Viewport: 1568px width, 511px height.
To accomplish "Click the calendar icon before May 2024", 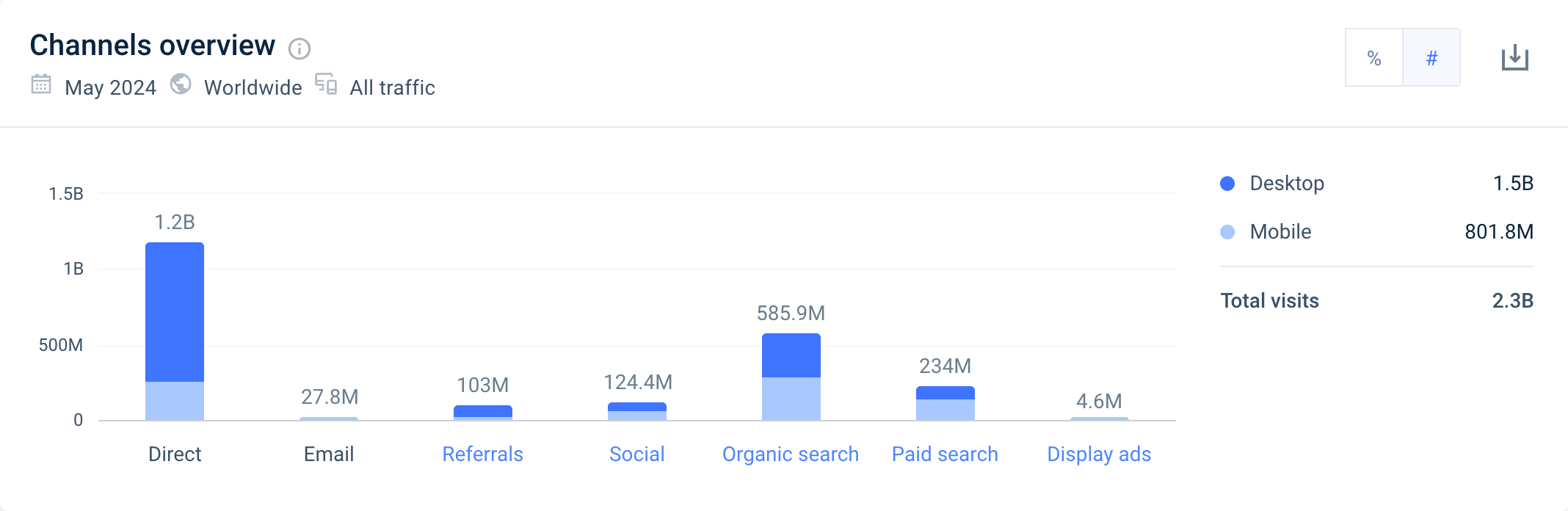I will (42, 86).
